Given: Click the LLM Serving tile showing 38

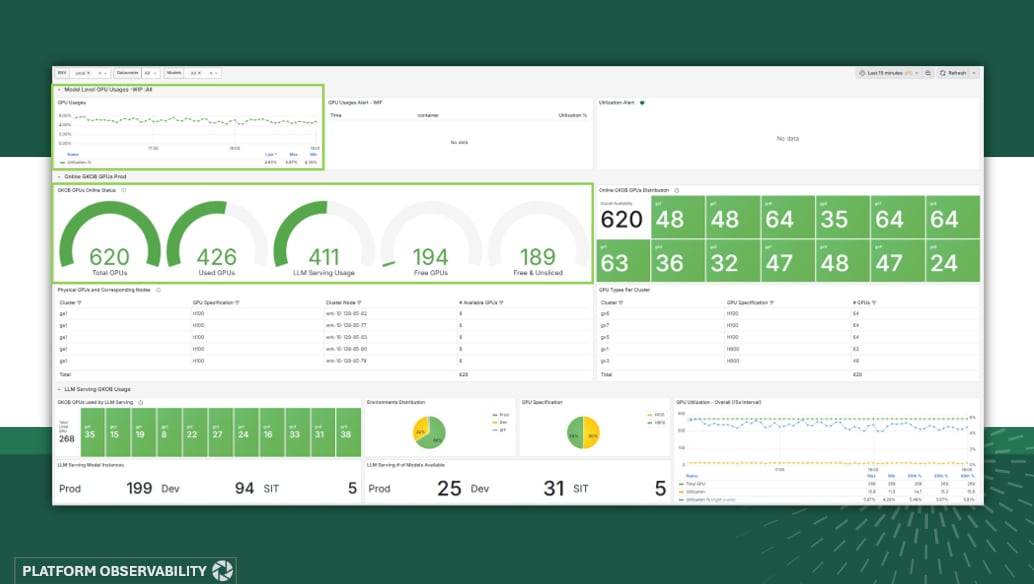Looking at the screenshot, I should coord(348,432).
